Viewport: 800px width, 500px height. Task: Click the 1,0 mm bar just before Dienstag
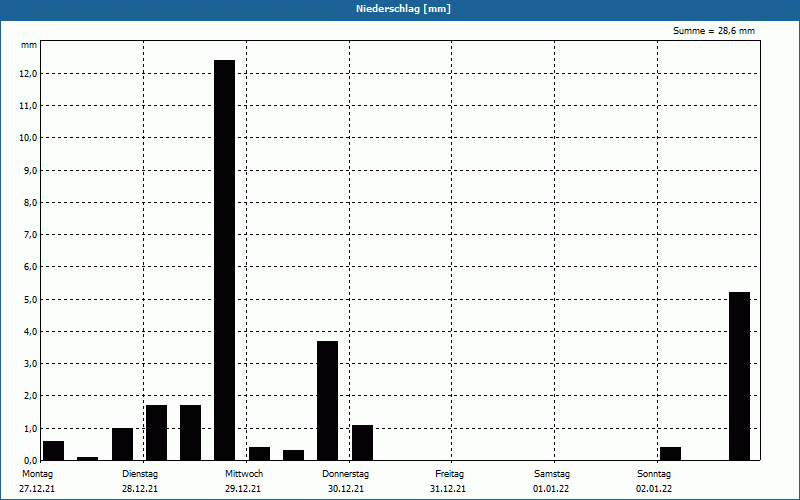point(122,444)
